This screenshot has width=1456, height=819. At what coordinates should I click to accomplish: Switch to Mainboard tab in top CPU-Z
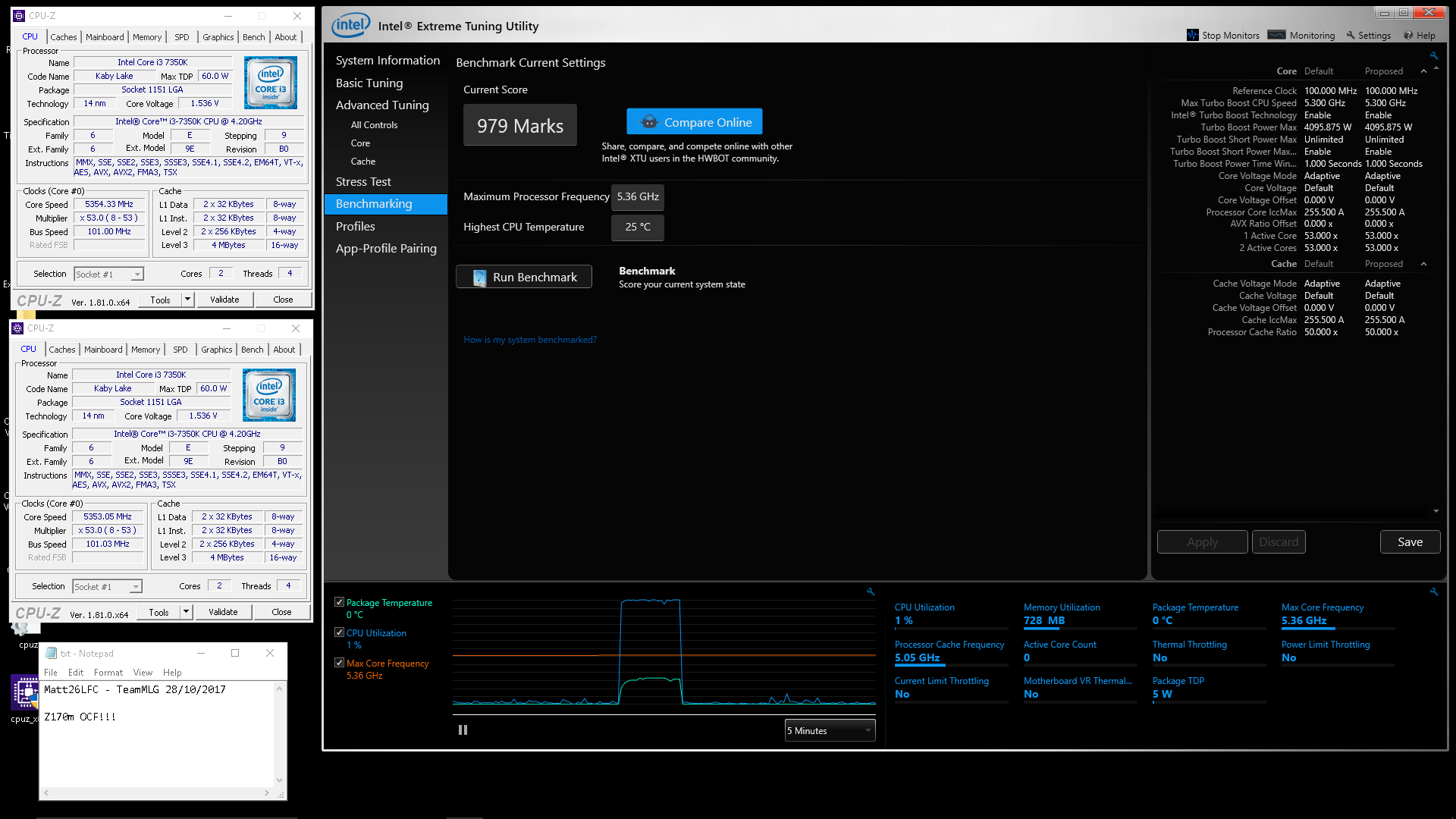(x=105, y=37)
